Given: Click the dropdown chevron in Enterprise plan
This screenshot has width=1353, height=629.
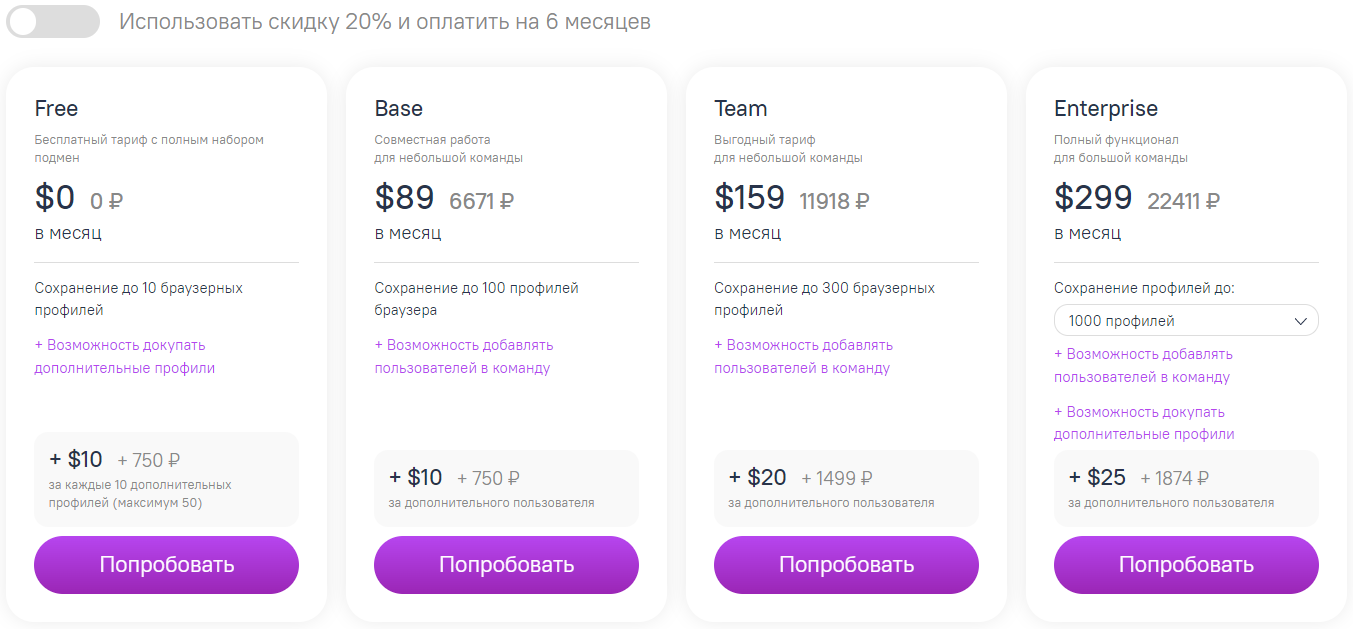Looking at the screenshot, I should click(x=1301, y=321).
